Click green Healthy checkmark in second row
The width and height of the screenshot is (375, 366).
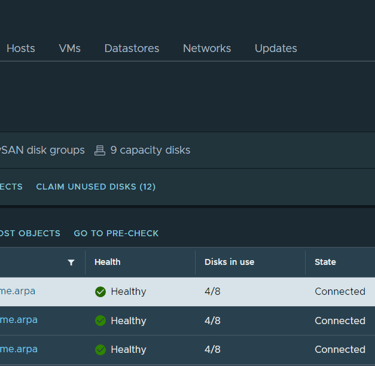pyautogui.click(x=100, y=321)
